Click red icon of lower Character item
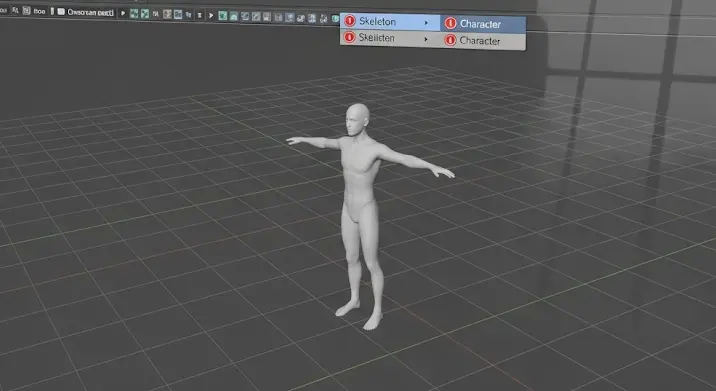The width and height of the screenshot is (716, 391). coord(450,40)
